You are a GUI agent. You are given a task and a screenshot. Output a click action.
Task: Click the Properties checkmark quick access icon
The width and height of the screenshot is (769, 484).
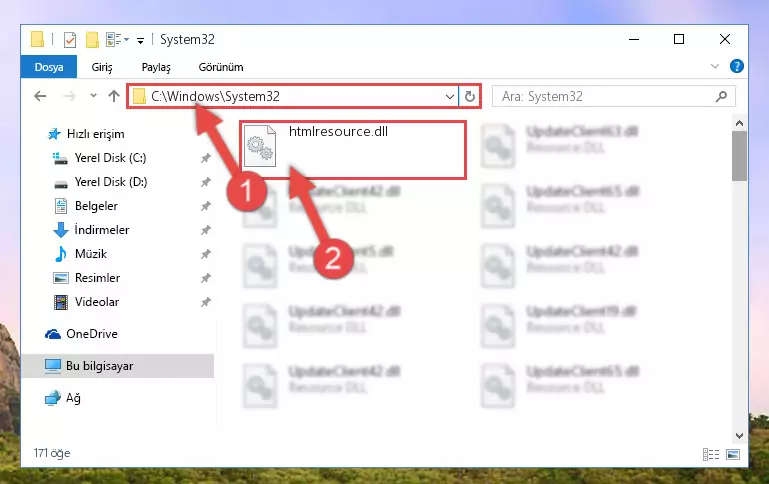70,40
